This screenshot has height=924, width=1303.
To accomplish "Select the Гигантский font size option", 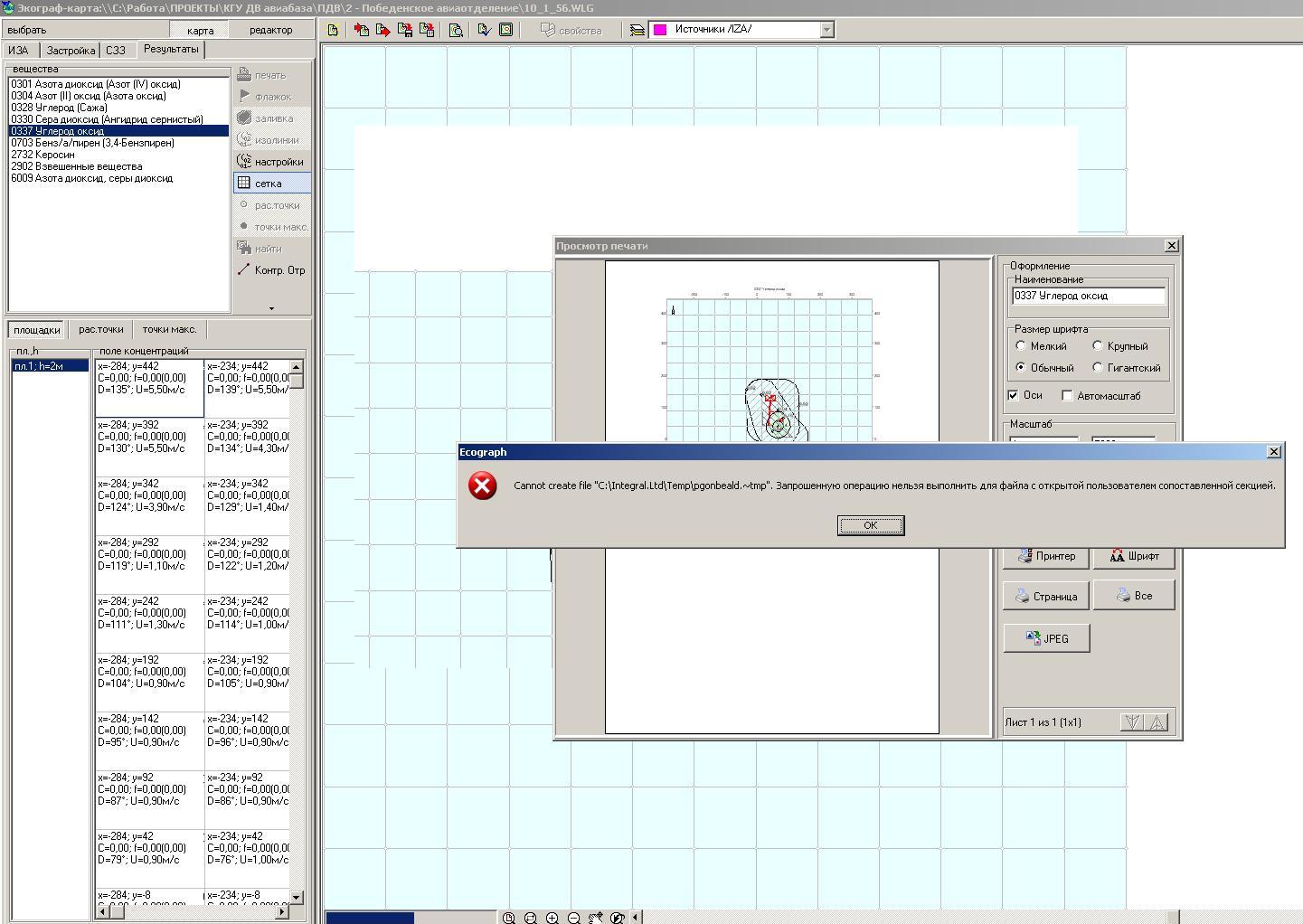I will (x=1098, y=368).
